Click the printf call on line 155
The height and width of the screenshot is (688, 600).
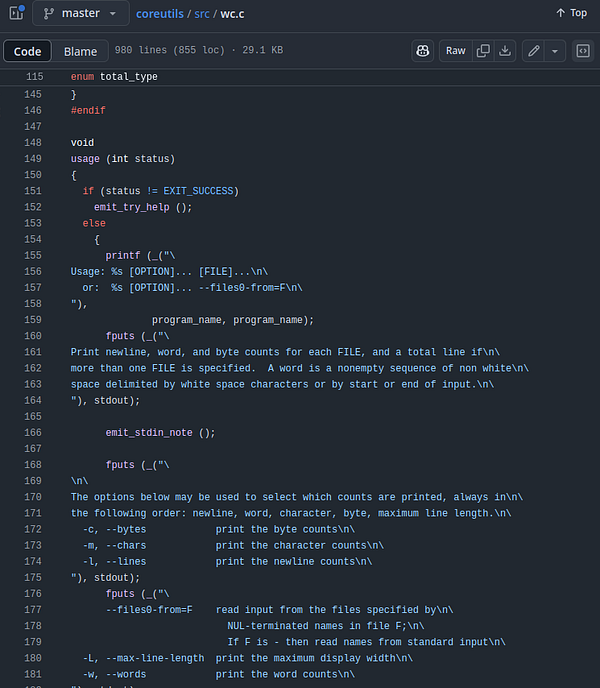point(123,255)
